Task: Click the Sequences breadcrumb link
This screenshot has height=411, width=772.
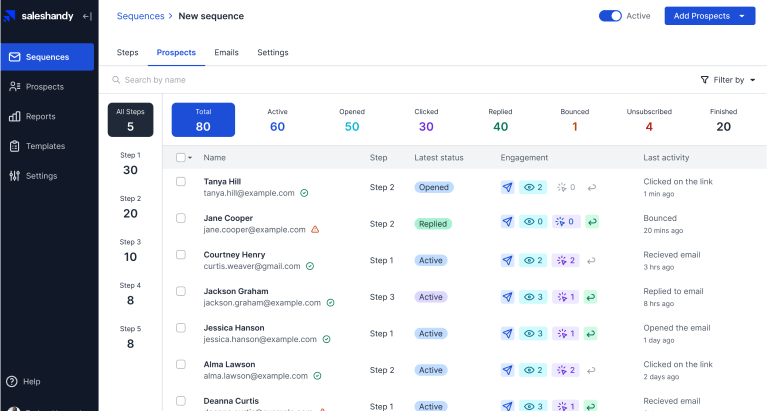Action: (140, 16)
